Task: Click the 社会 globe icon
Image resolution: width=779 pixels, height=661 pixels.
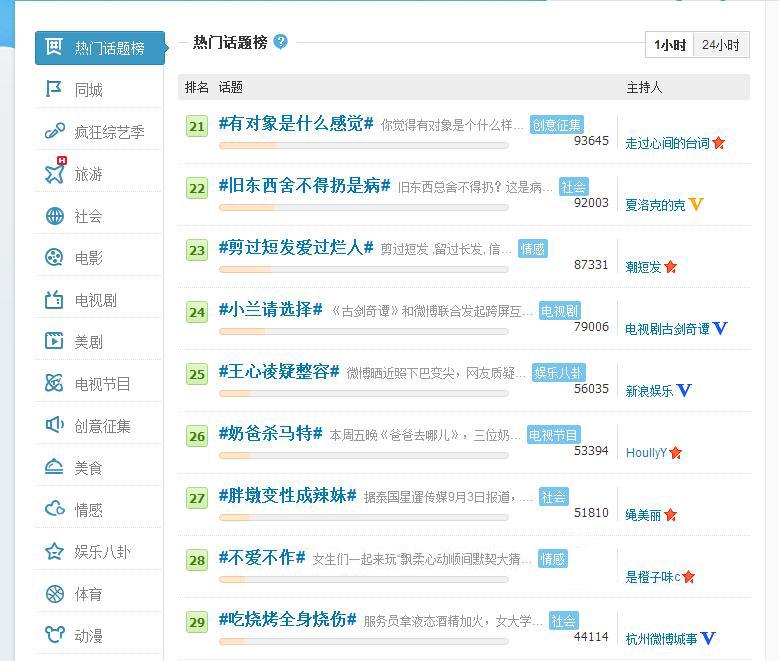Action: pyautogui.click(x=54, y=216)
